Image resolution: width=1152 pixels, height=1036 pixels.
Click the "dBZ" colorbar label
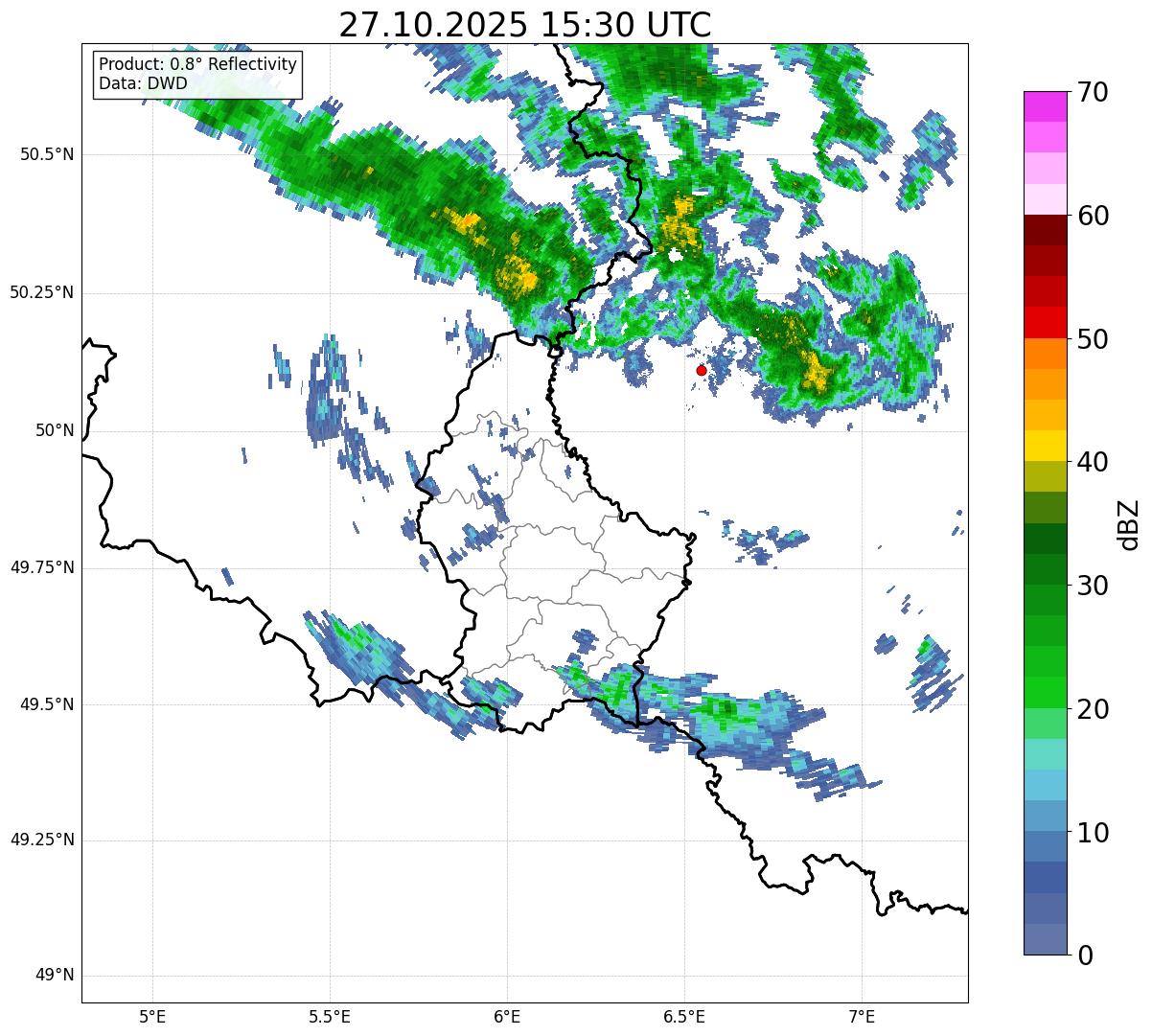[1129, 523]
